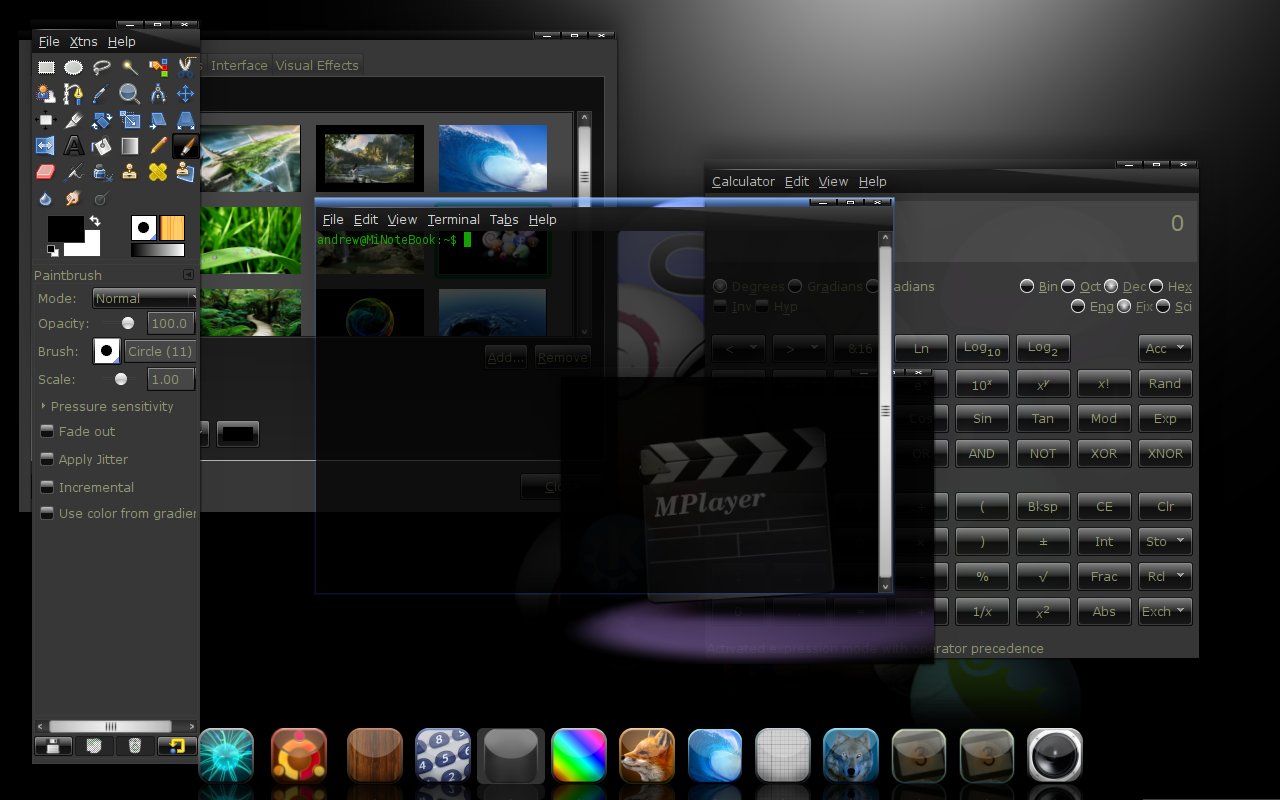Swap foreground and background colors
This screenshot has width=1280, height=800.
95,220
